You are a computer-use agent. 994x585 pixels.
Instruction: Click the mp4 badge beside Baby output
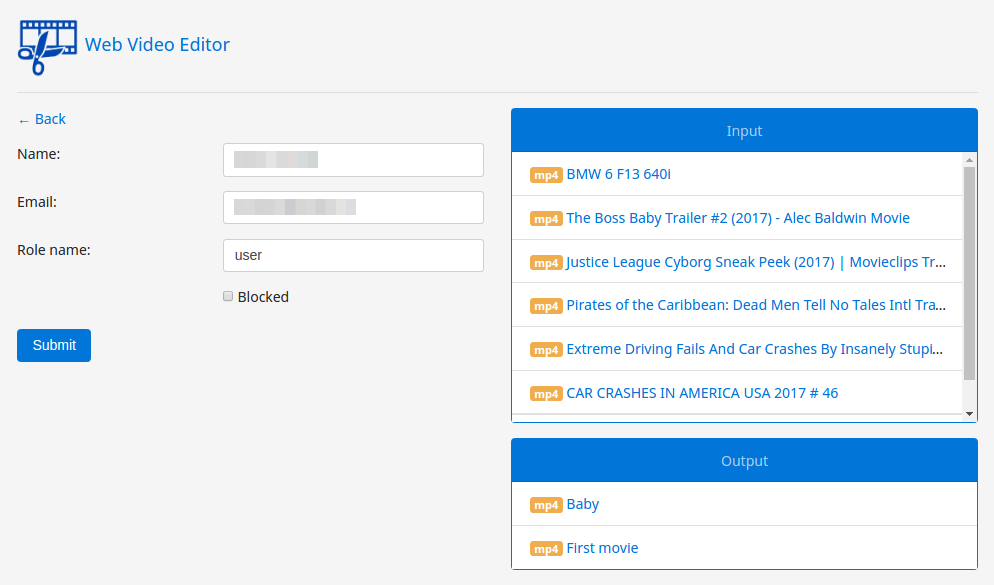(546, 505)
